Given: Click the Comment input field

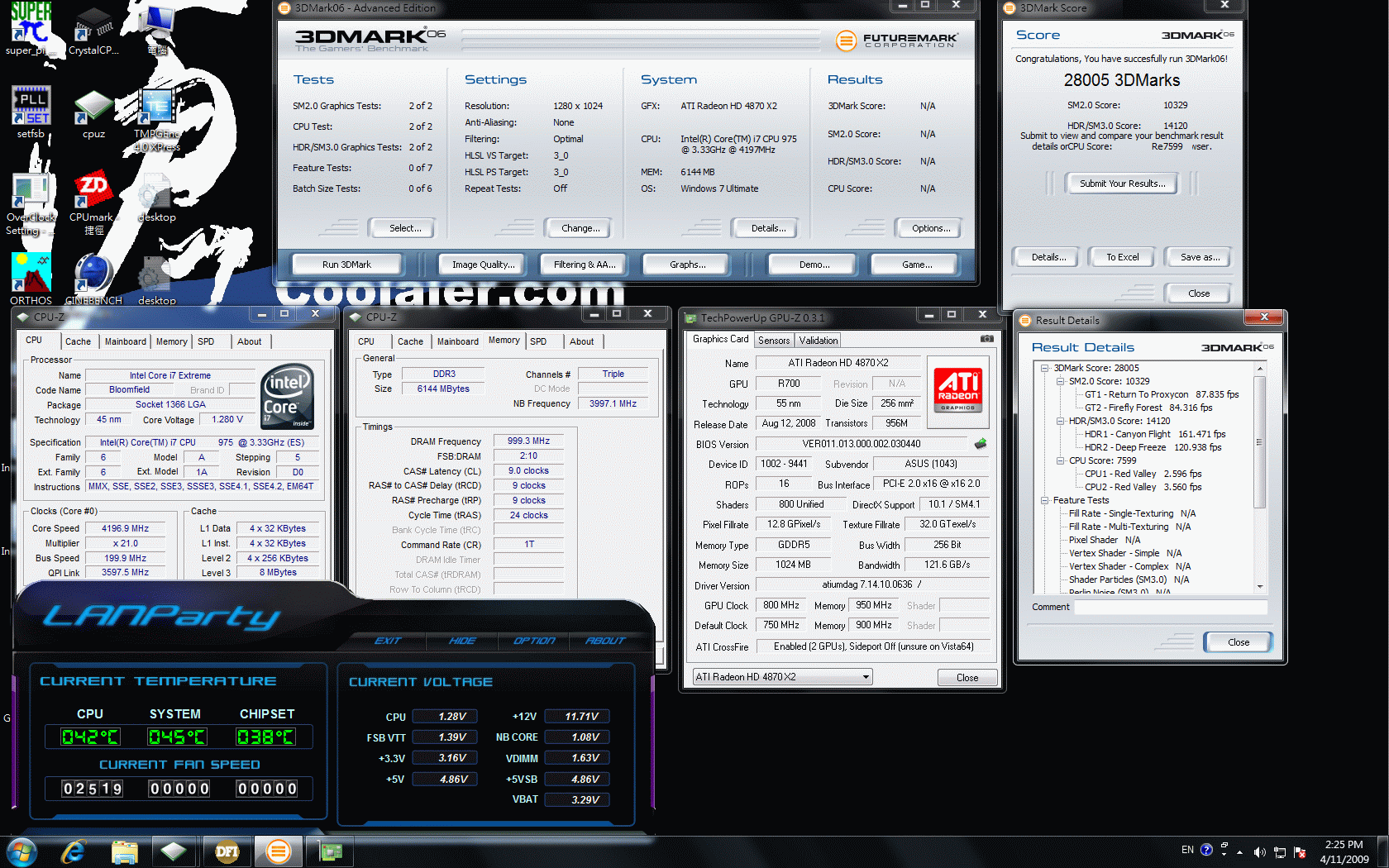Looking at the screenshot, I should click(1170, 607).
